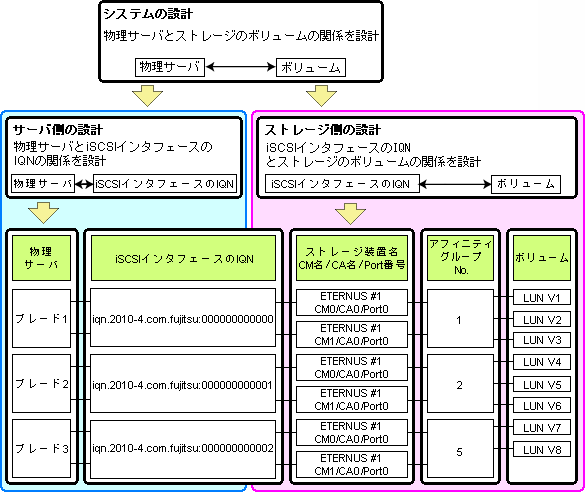Select the 物理サーバ box under システムの設計
The height and width of the screenshot is (492, 585).
point(170,68)
